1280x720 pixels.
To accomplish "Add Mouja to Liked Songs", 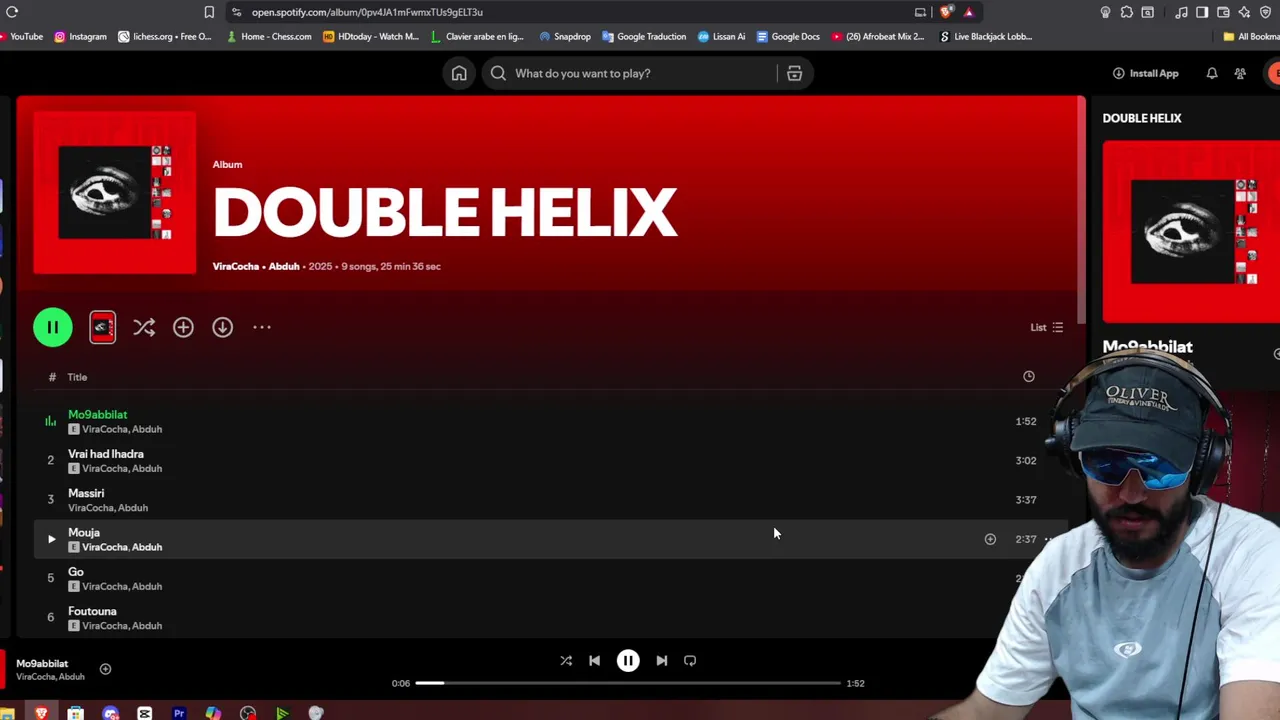I will 990,539.
